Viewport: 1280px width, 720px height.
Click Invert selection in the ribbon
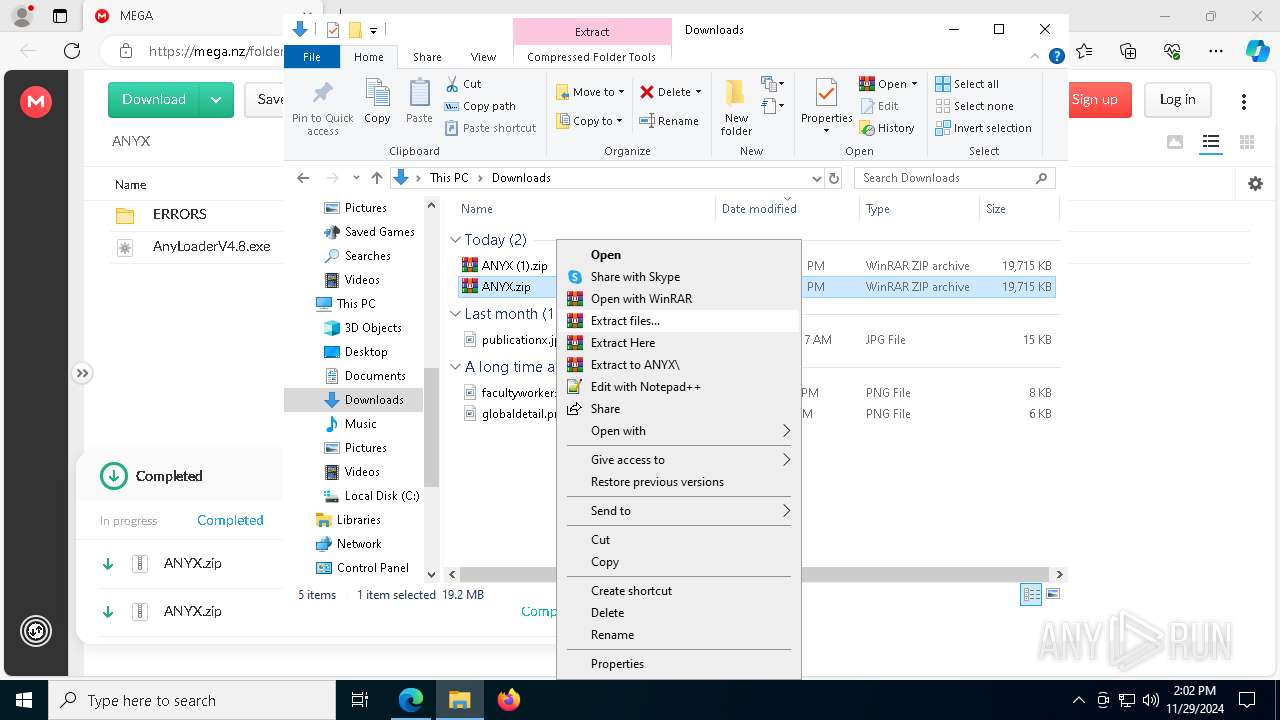[983, 128]
